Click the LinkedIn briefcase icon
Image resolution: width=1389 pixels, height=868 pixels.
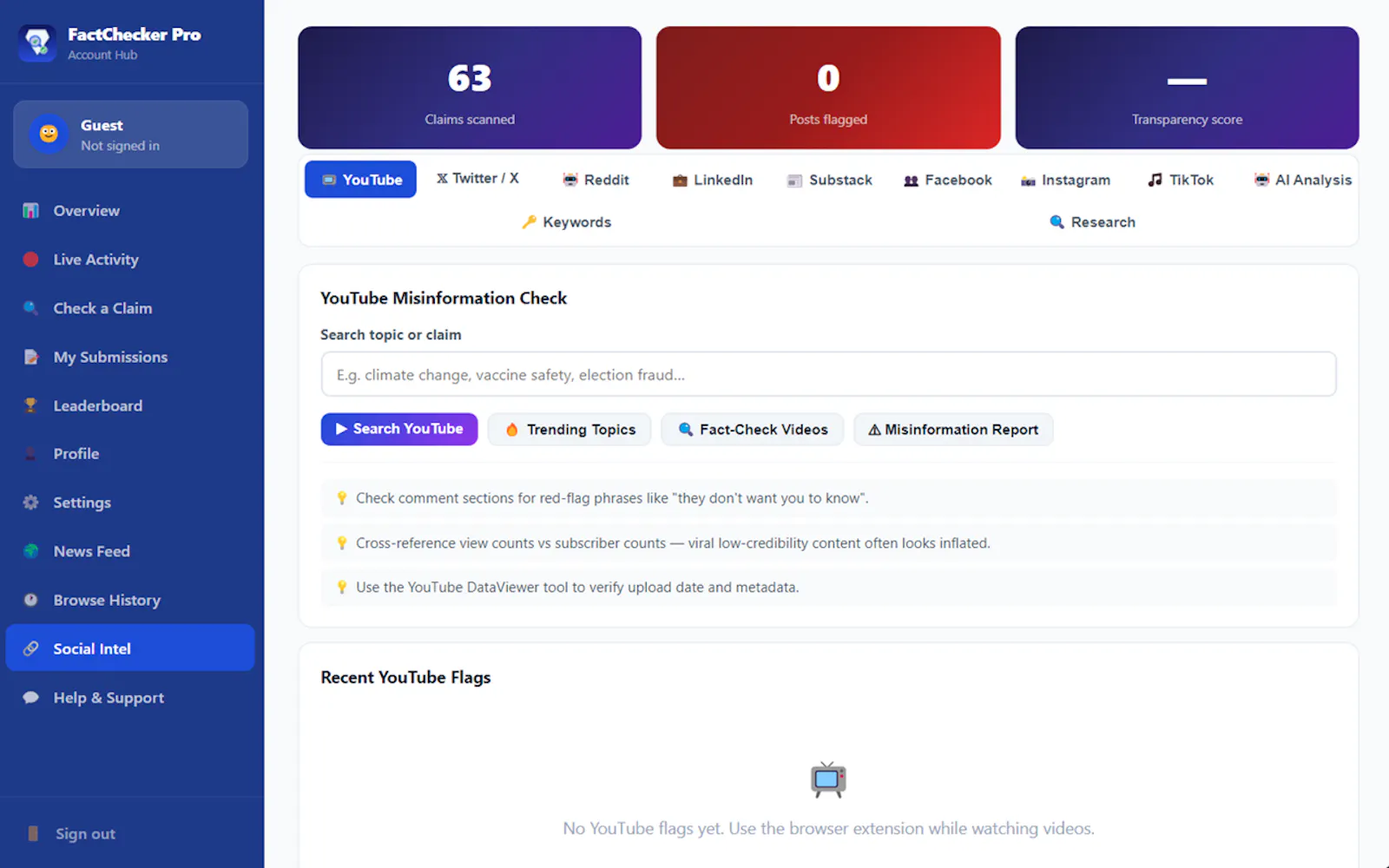(x=680, y=180)
